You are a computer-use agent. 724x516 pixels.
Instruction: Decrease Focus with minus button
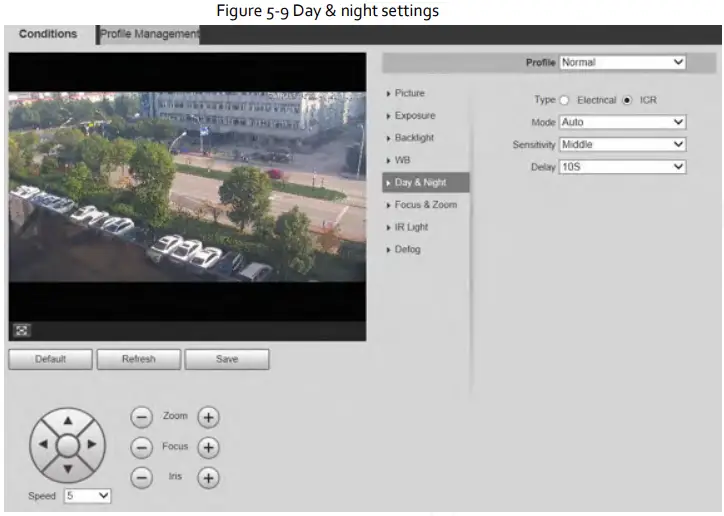click(141, 447)
